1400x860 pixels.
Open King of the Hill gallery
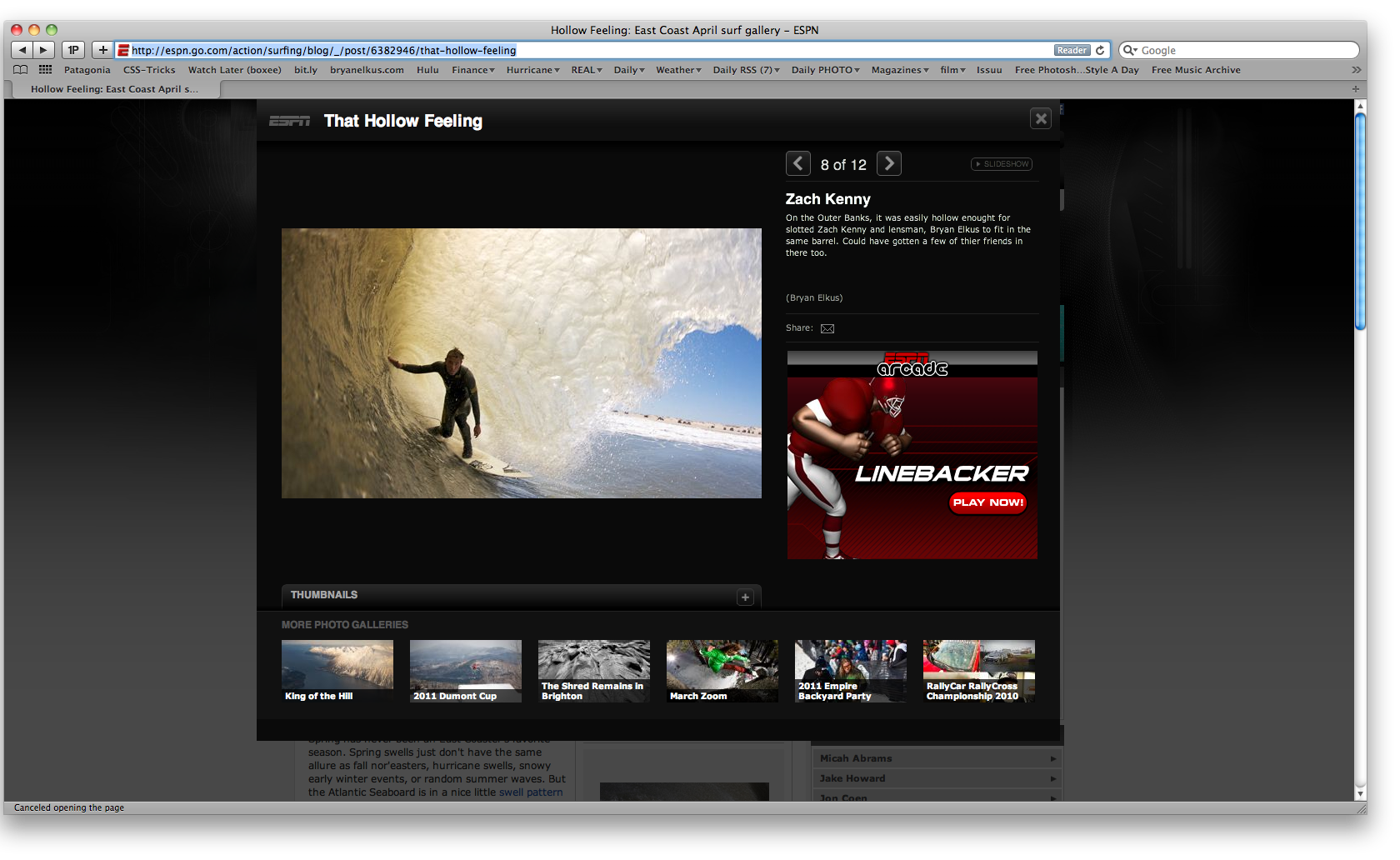pyautogui.click(x=337, y=671)
